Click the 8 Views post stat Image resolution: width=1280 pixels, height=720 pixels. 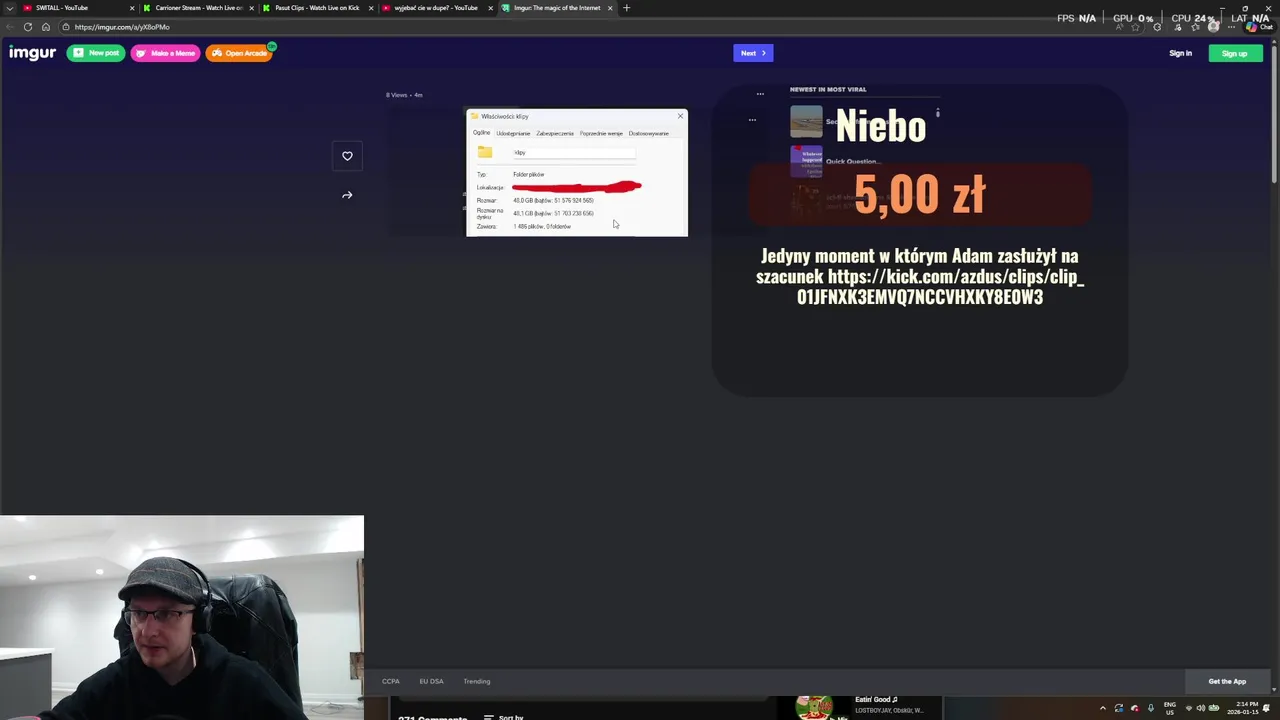(x=397, y=95)
